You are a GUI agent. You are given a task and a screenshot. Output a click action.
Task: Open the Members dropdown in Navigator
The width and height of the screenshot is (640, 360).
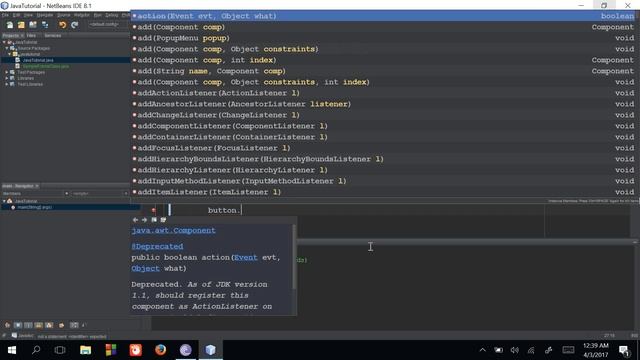pyautogui.click(x=36, y=193)
